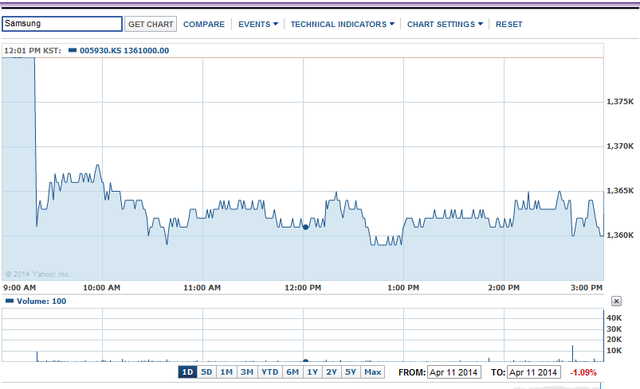Open the COMPARE option

point(204,24)
